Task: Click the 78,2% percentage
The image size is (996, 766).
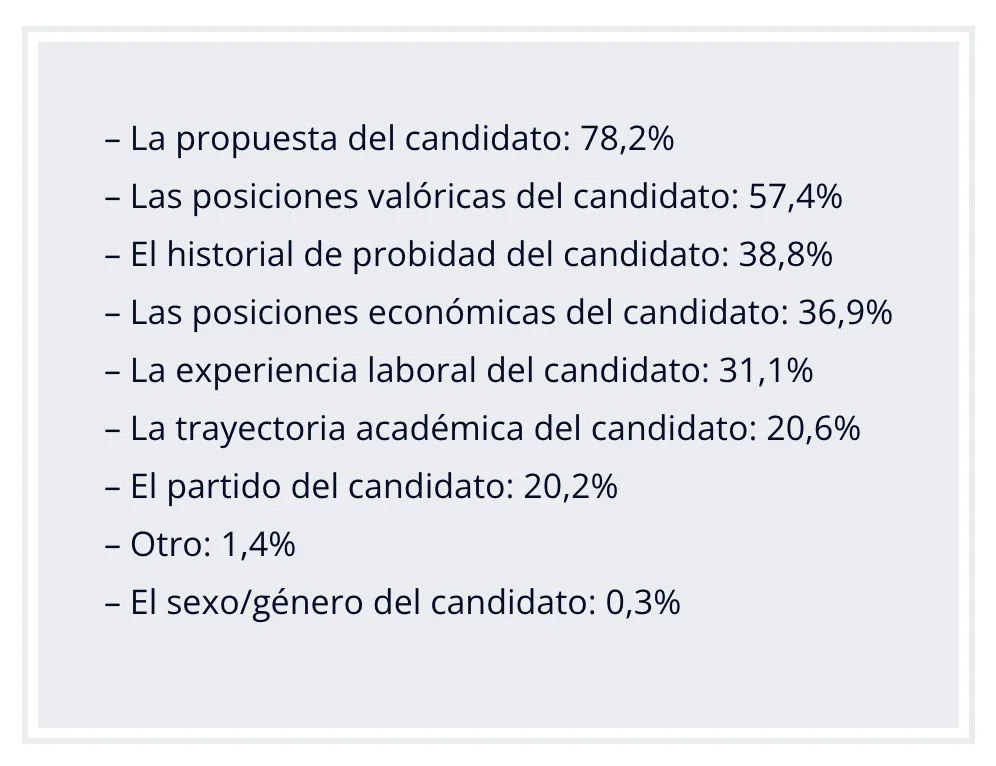Action: click(x=628, y=138)
